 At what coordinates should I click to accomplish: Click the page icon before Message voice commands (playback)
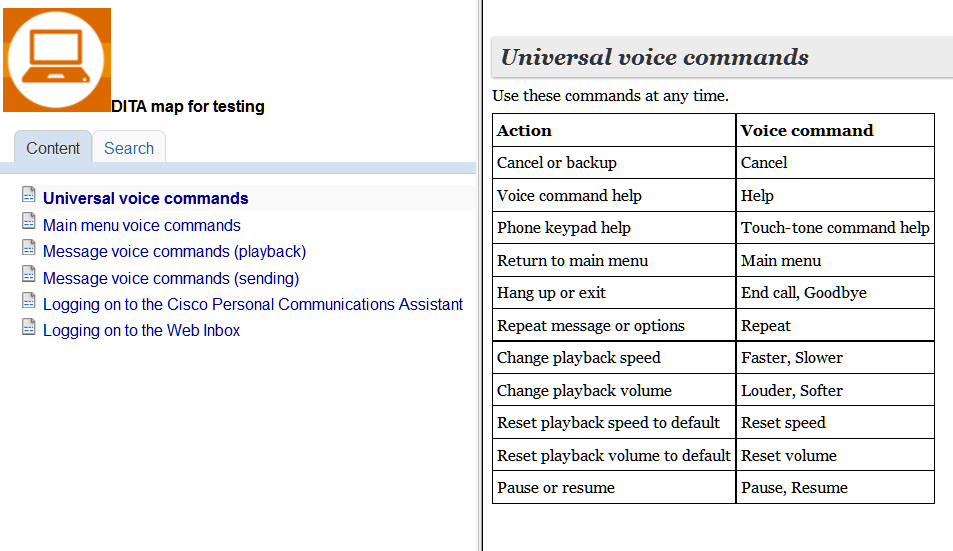tap(29, 247)
